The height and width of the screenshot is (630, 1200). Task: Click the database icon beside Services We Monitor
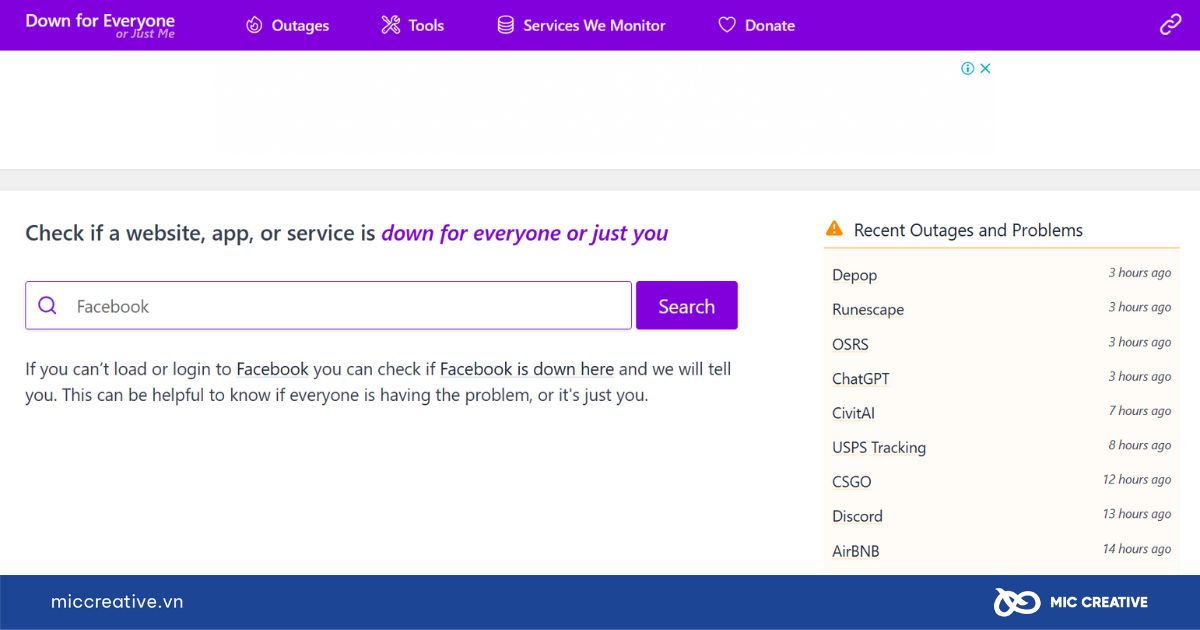[506, 25]
